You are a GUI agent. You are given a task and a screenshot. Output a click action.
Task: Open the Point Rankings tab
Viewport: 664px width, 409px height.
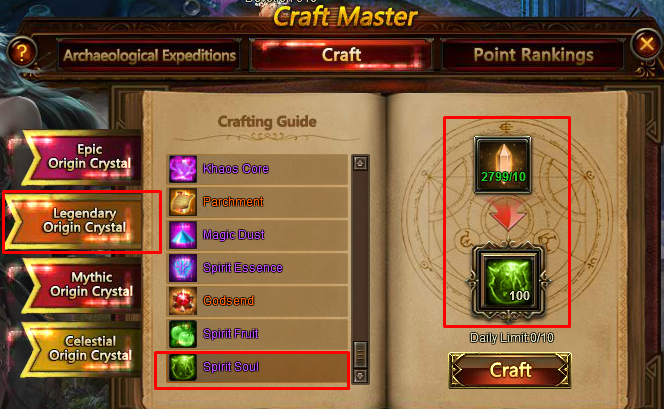click(533, 55)
